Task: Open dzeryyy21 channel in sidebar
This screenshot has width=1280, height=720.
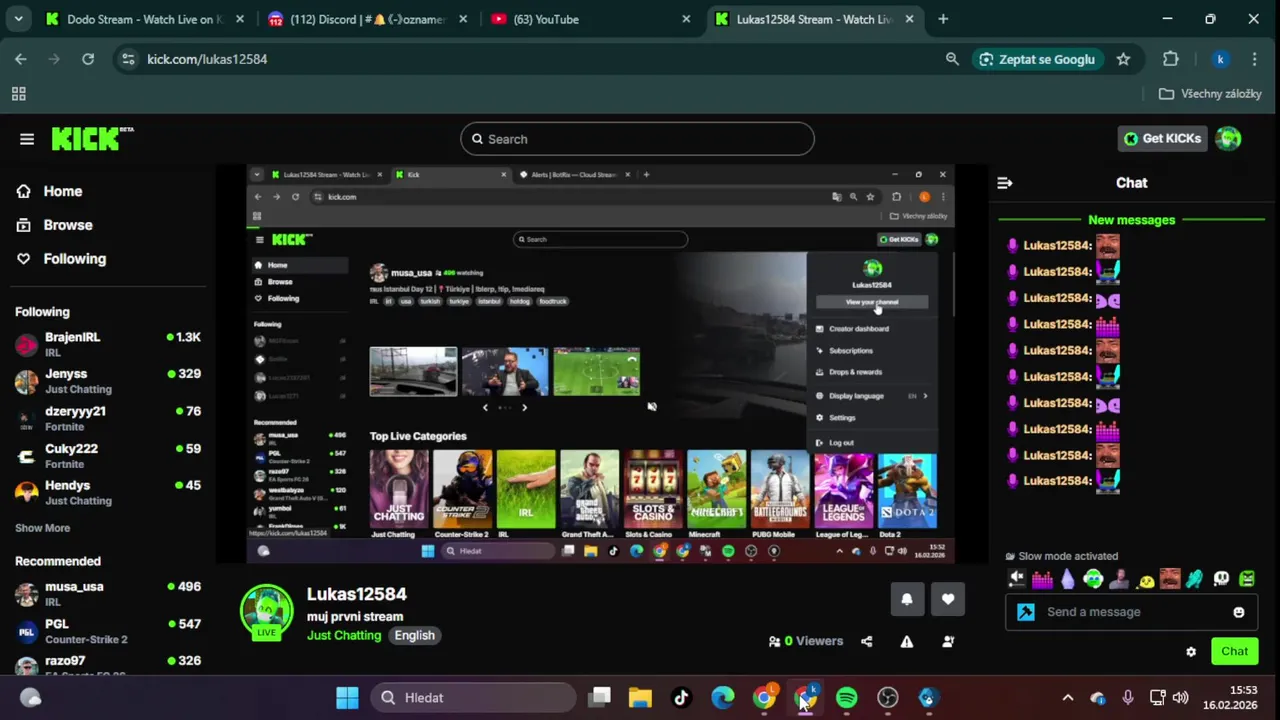Action: [x=108, y=418]
